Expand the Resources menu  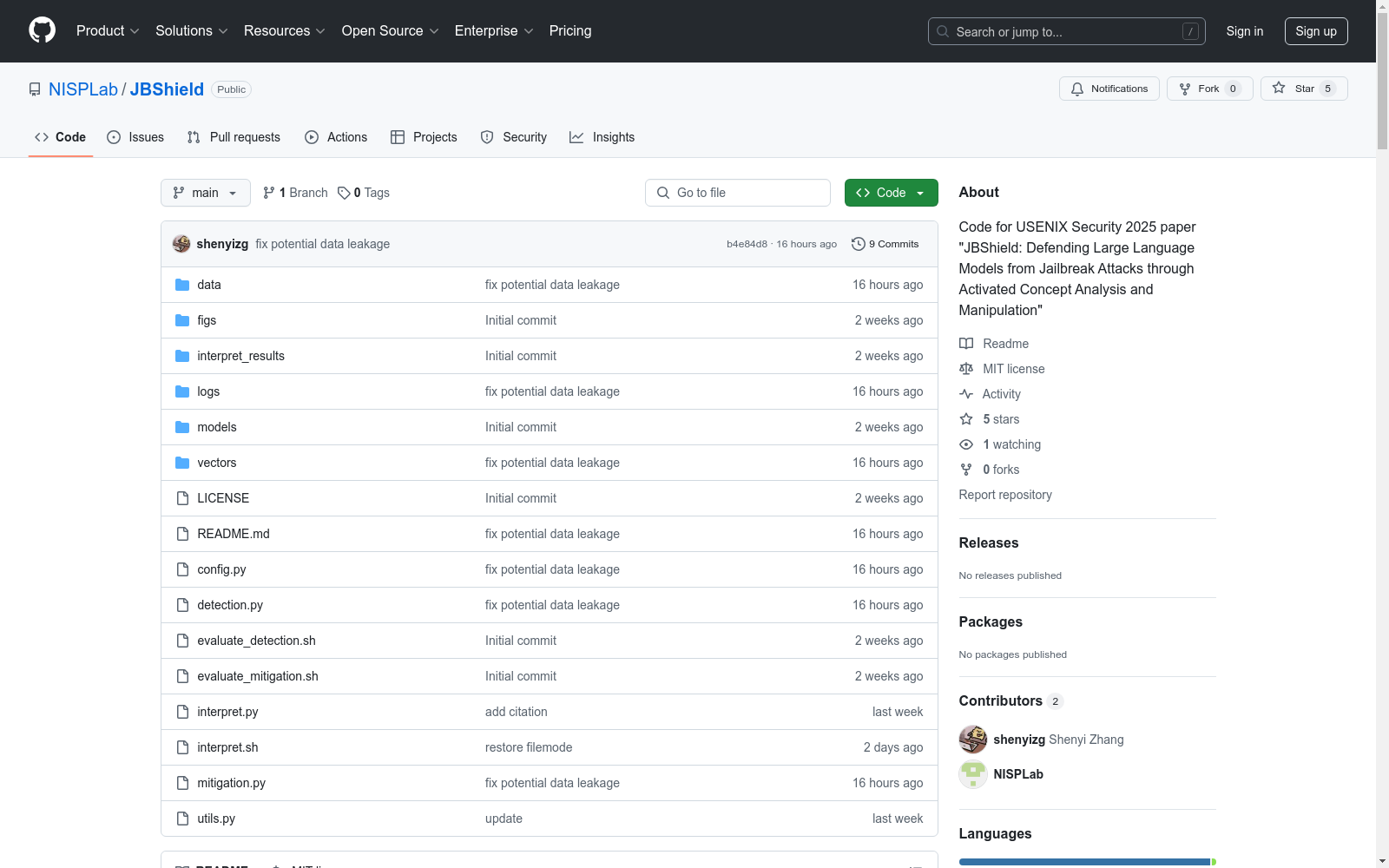tap(285, 30)
